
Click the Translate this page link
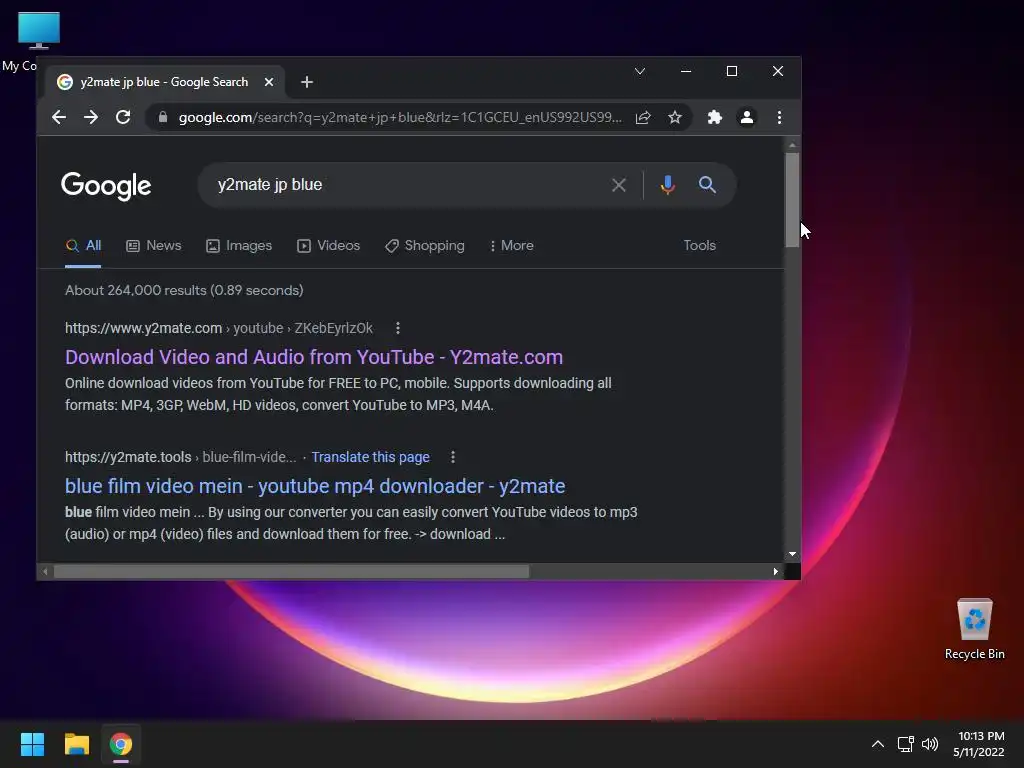[x=370, y=457]
